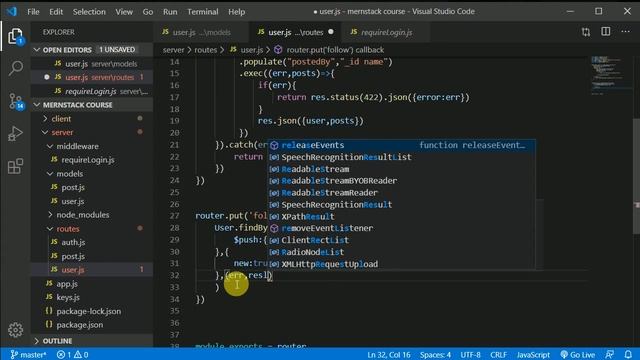Open the Explorer view in activity bar
This screenshot has width=640, height=360.
[x=16, y=37]
